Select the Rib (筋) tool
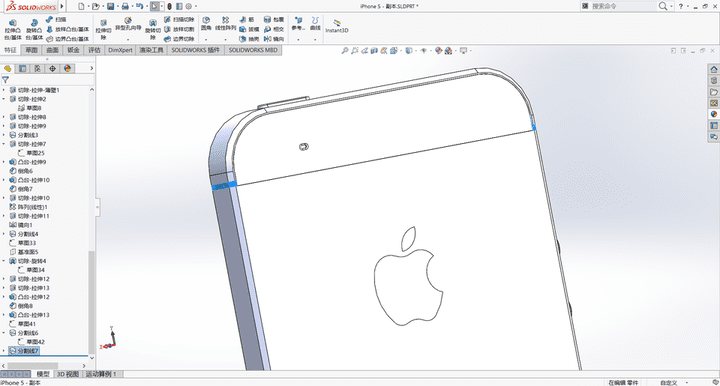720x386 pixels. 248,20
